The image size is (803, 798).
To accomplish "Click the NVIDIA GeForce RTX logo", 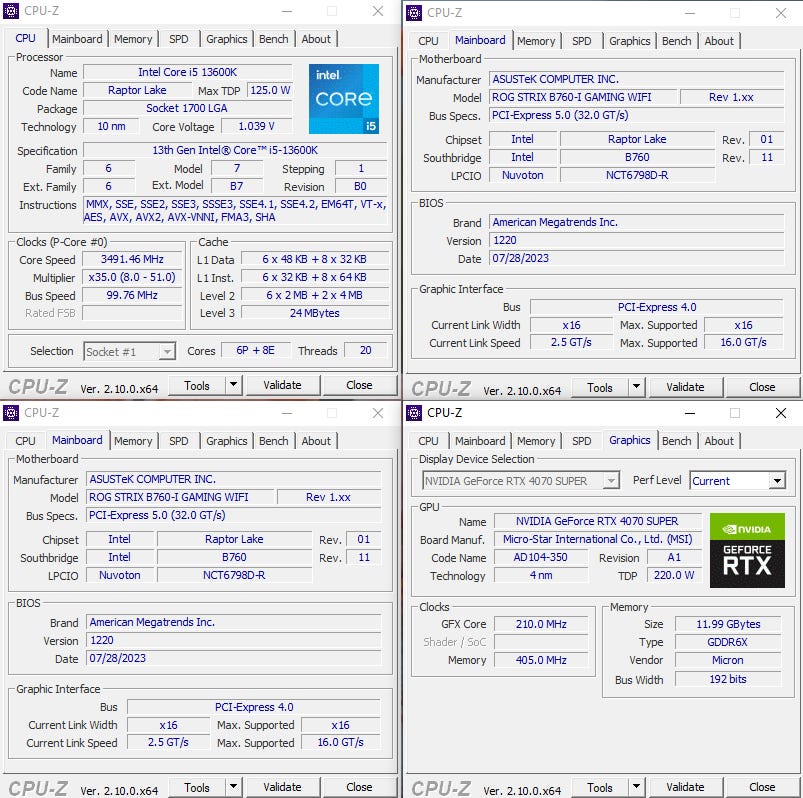I will coord(747,550).
